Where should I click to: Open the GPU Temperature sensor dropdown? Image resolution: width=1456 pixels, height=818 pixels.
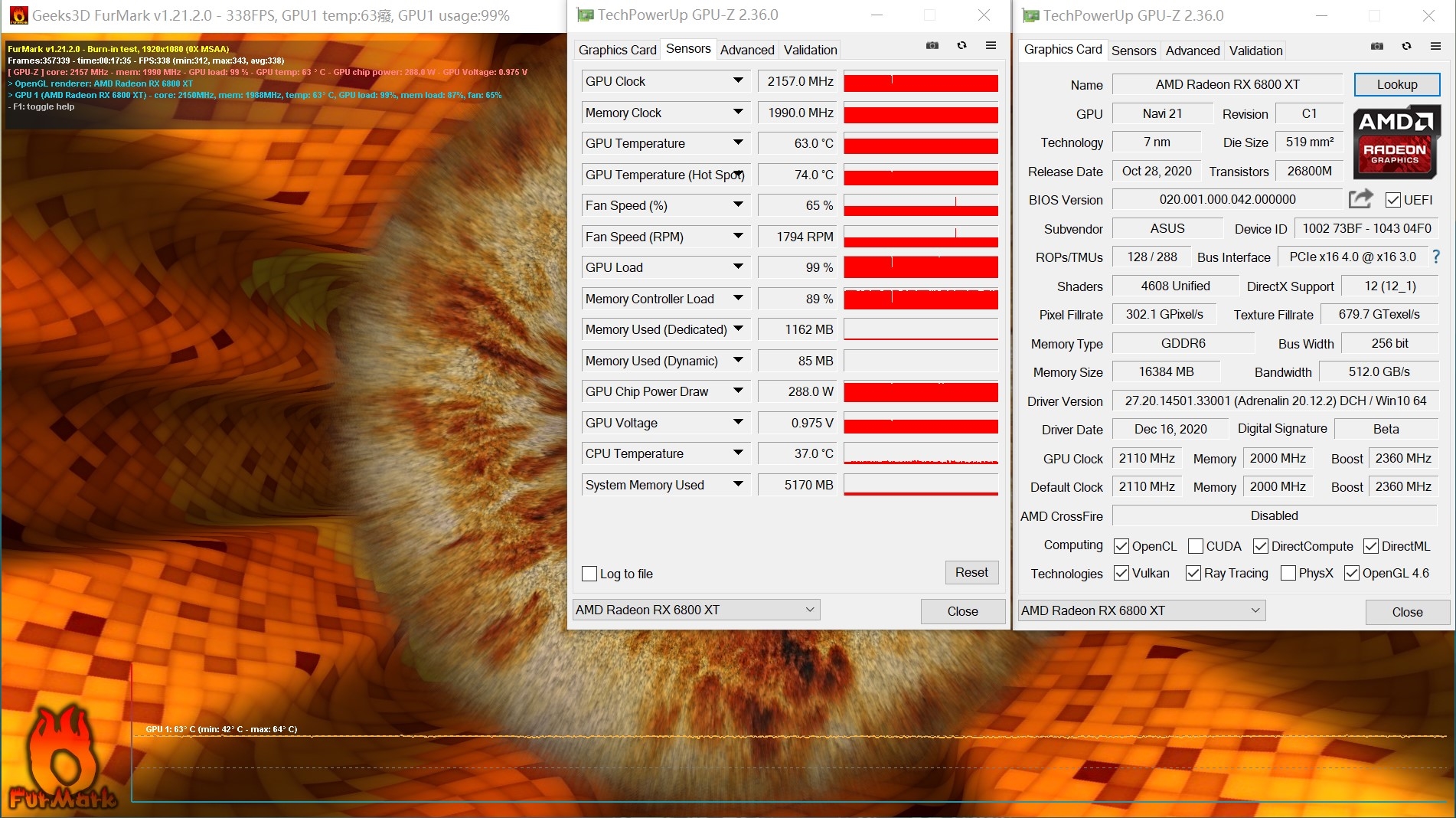(x=738, y=142)
